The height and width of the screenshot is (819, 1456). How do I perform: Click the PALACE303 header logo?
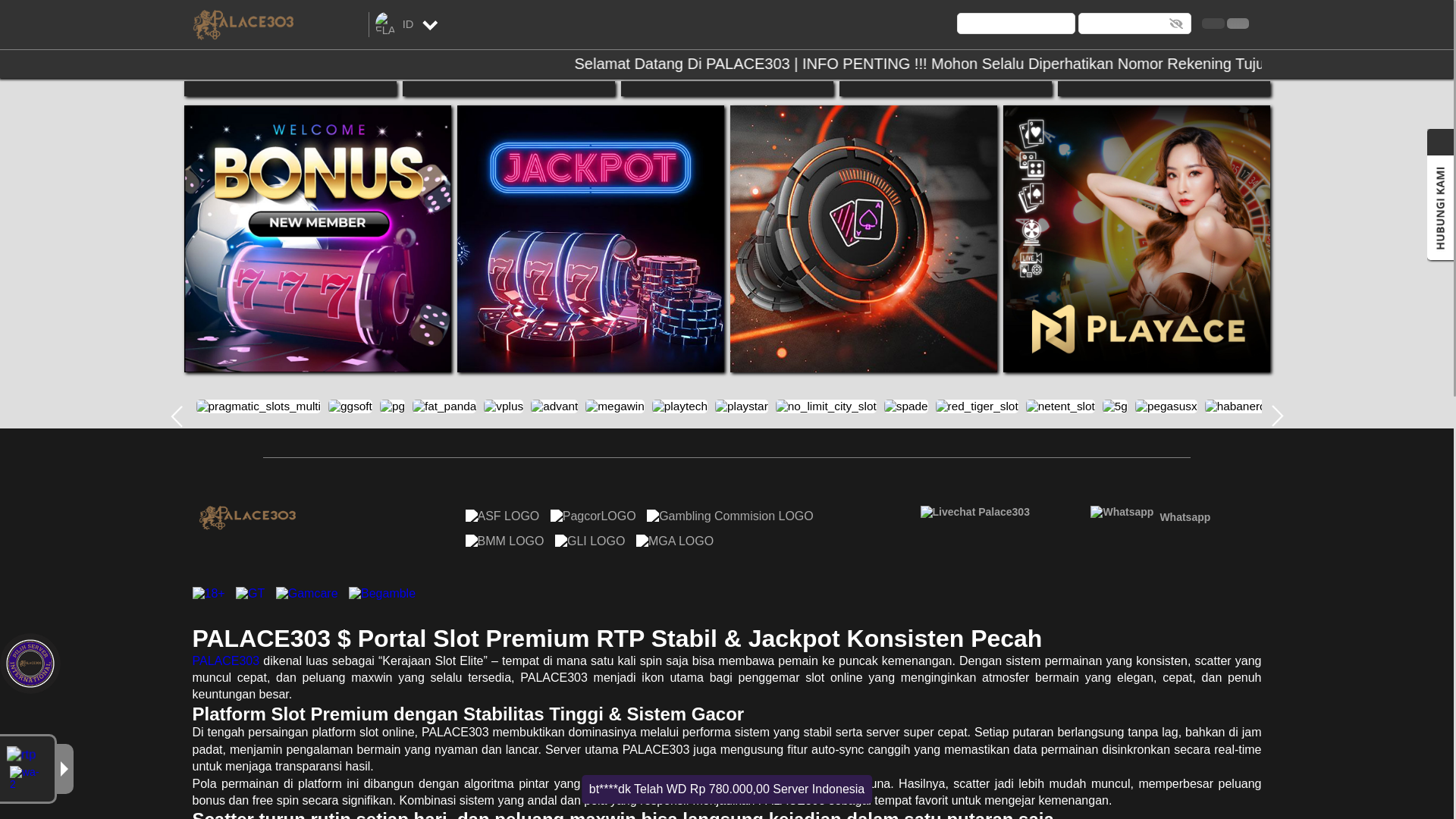pos(243,24)
